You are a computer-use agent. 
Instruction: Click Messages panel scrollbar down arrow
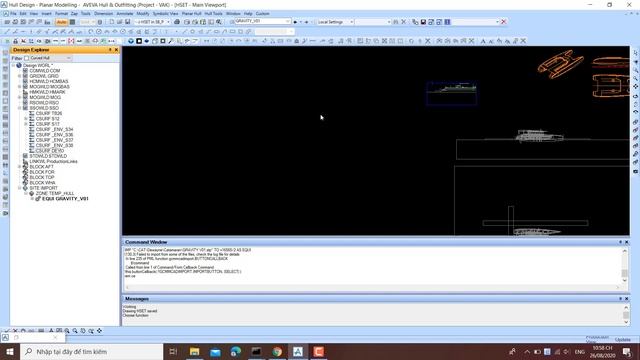pyautogui.click(x=626, y=322)
